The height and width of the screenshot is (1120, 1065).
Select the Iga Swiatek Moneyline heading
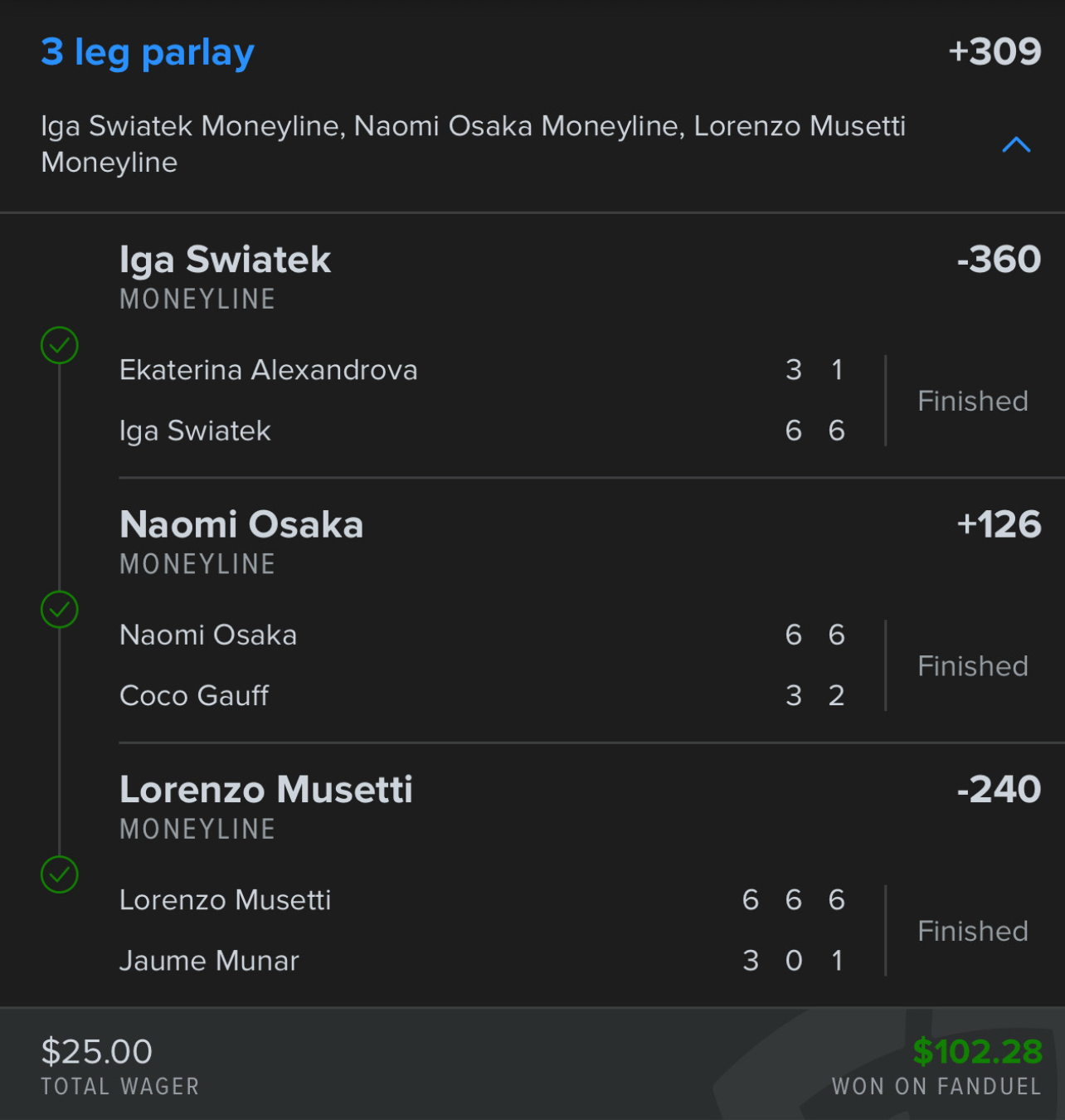pos(225,260)
